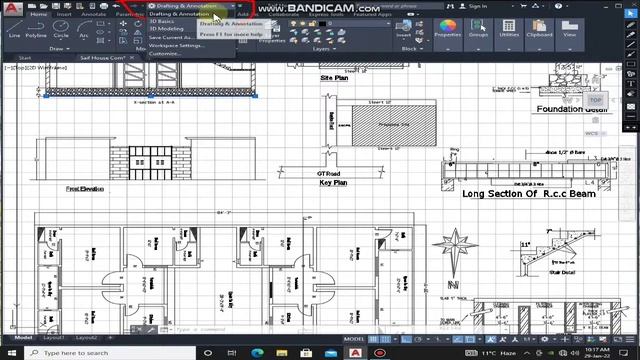Screen dimensions: 640x360
Task: Click the Sign In button
Action: click(473, 6)
